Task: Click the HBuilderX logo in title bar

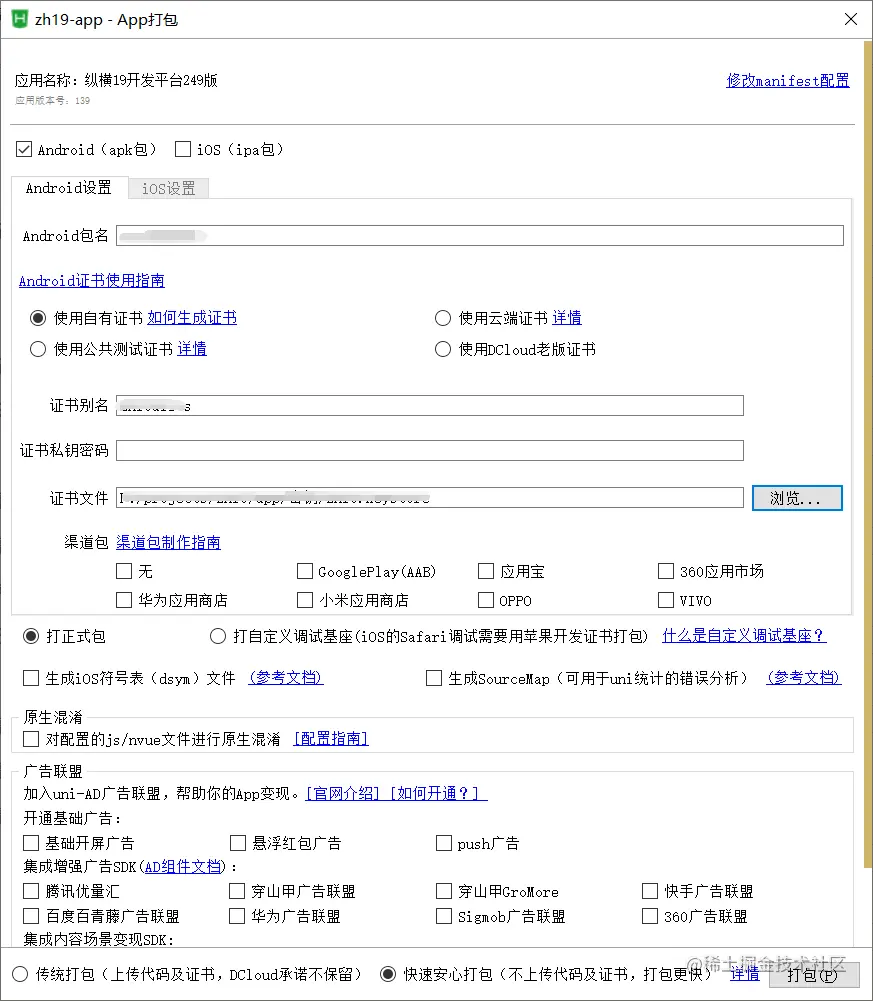Action: 20,19
